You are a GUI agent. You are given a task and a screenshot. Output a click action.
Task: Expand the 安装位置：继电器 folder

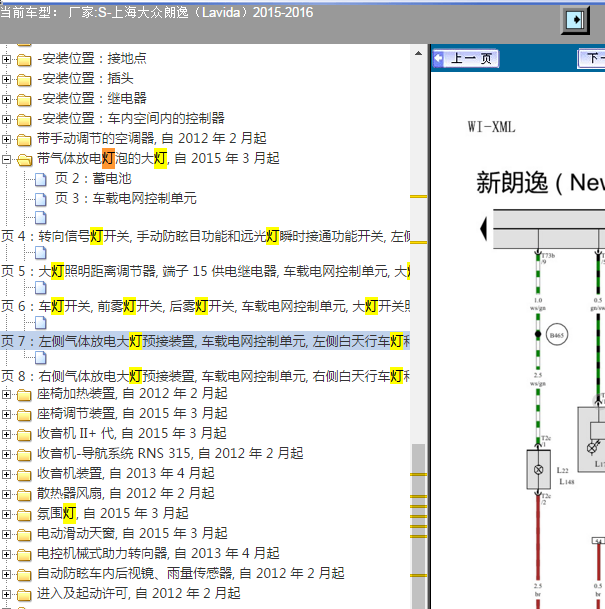(6, 99)
